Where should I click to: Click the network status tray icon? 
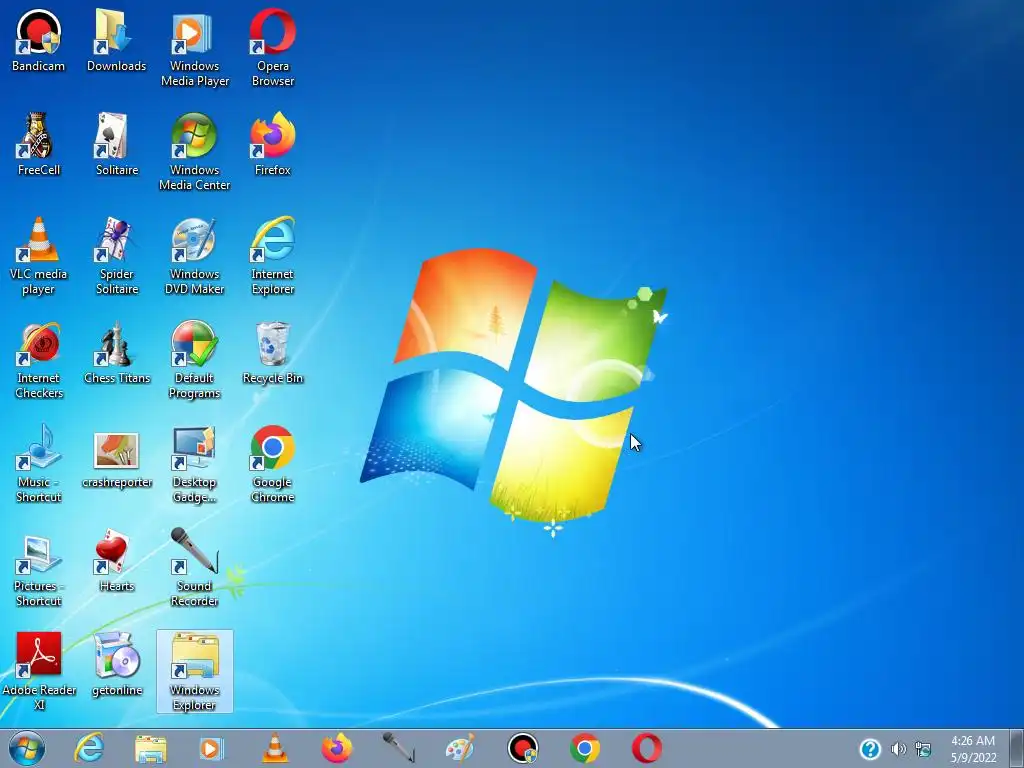(x=923, y=749)
